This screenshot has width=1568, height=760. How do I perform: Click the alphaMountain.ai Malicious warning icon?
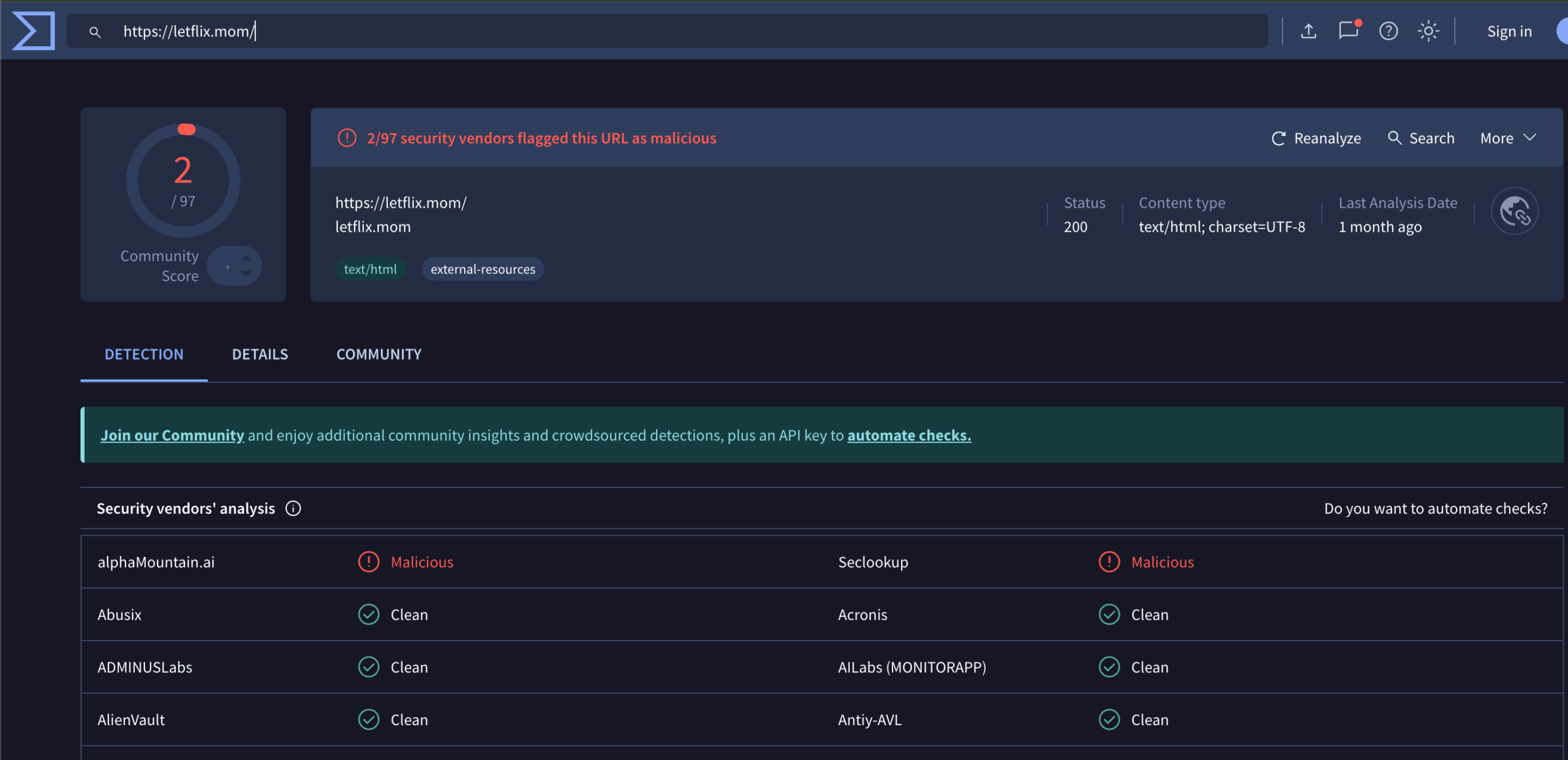[x=369, y=562]
